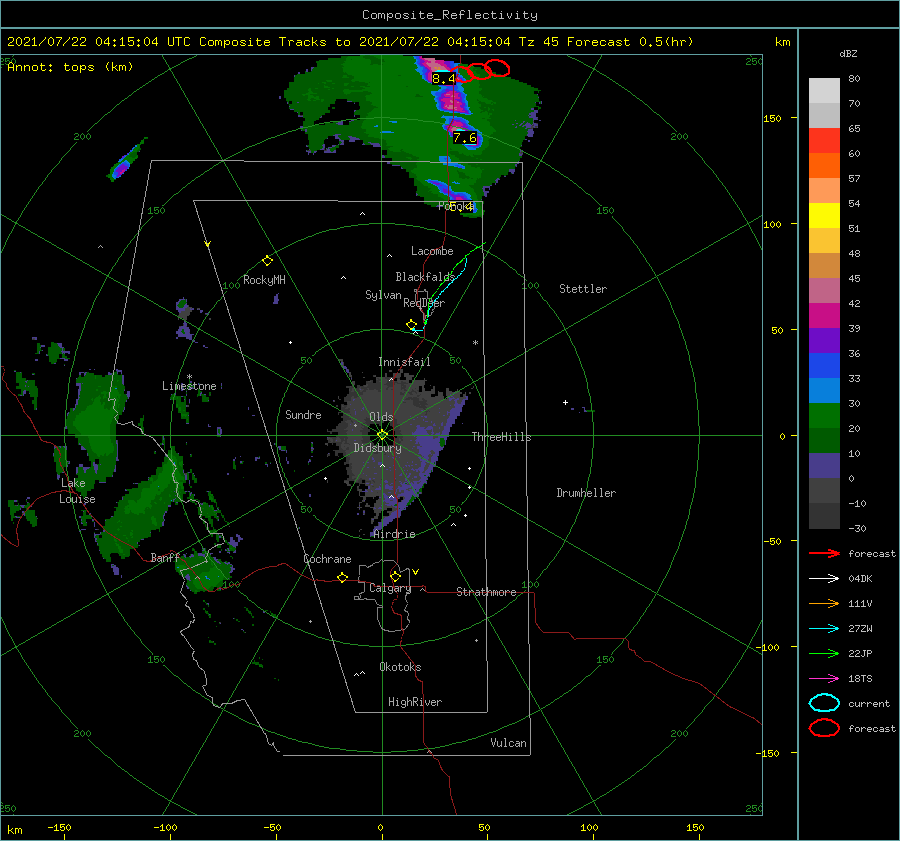
Task: Click the Drumheller town label
Action: coord(586,493)
